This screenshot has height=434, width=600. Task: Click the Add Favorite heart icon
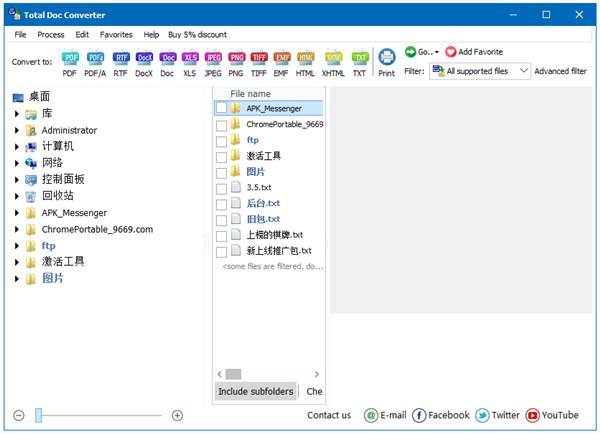pyautogui.click(x=450, y=52)
